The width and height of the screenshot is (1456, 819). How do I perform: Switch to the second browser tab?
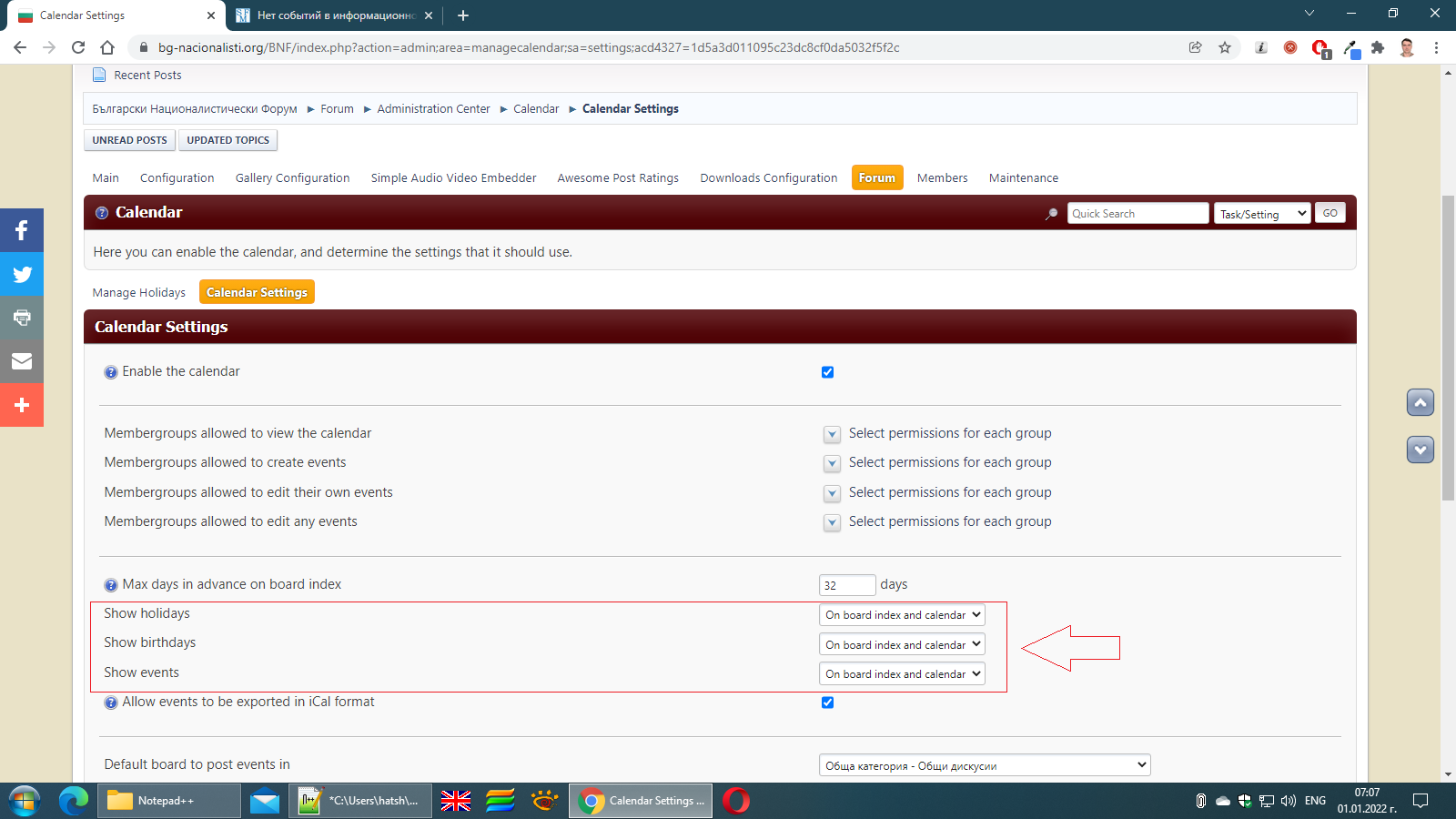point(334,15)
